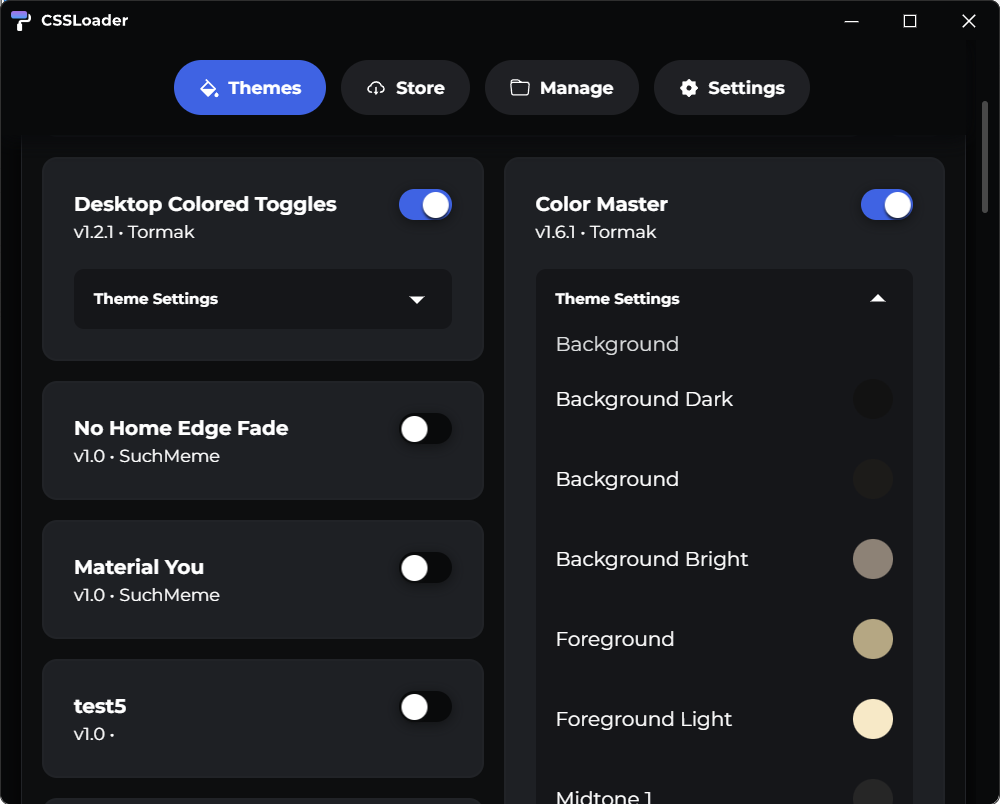Click the 'Desktop Colored Toggles' title
The height and width of the screenshot is (805, 1000).
click(x=205, y=204)
